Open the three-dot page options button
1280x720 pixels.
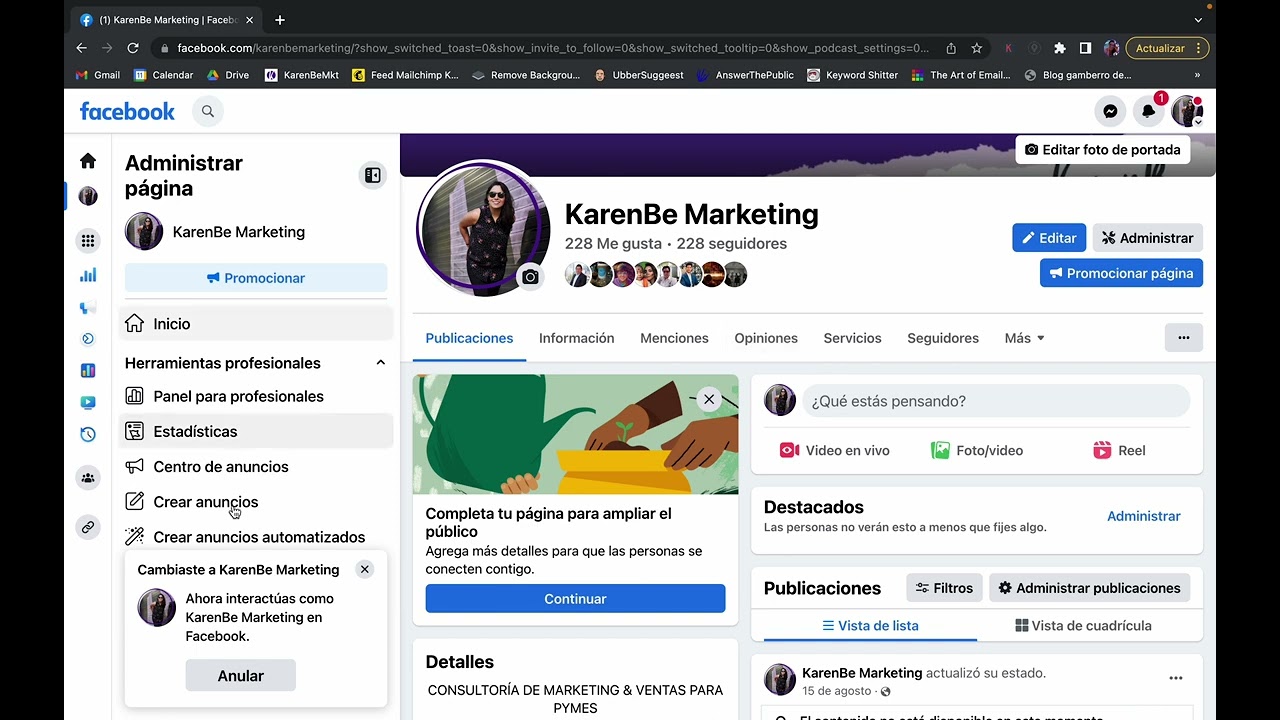click(1183, 338)
